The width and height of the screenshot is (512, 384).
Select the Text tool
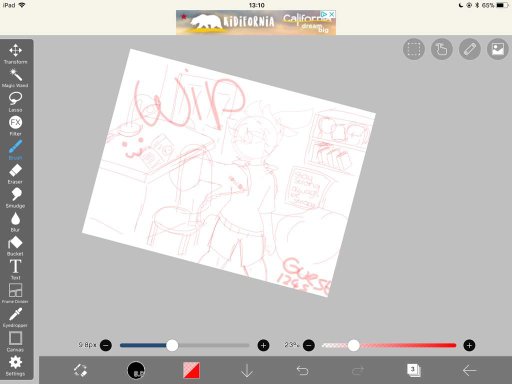tap(15, 269)
